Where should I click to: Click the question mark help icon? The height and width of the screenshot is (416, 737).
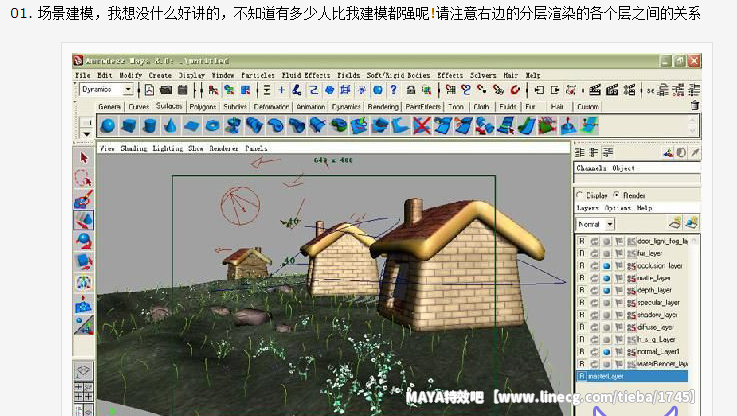point(393,89)
